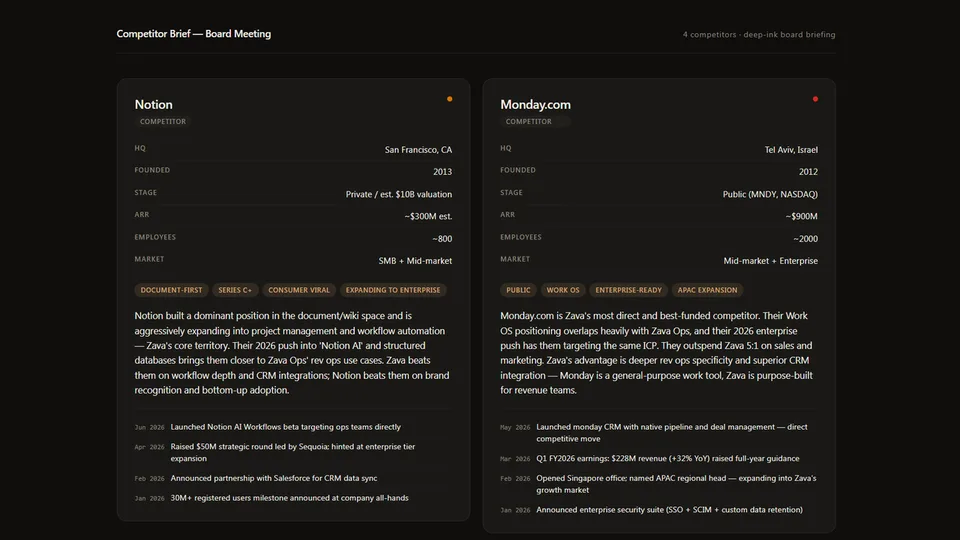Click '~$300M est.' ARR value

click(x=428, y=216)
